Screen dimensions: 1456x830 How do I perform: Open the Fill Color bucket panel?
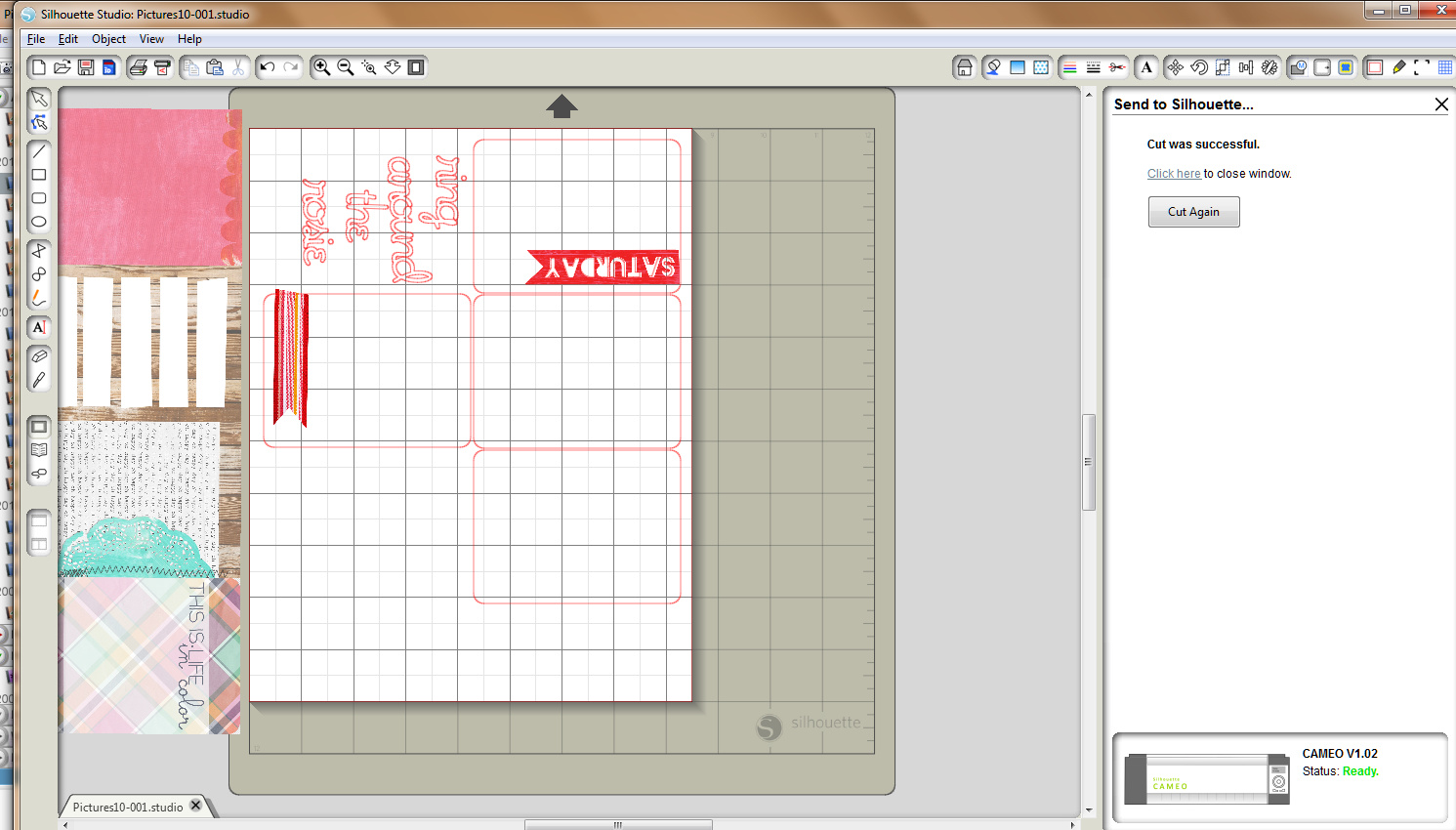coord(993,67)
